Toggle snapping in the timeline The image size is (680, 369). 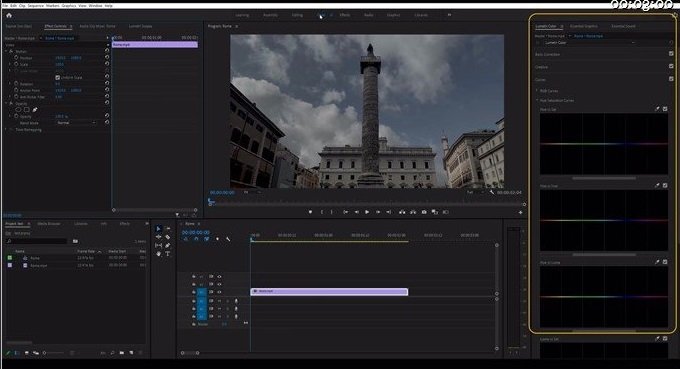pos(196,239)
